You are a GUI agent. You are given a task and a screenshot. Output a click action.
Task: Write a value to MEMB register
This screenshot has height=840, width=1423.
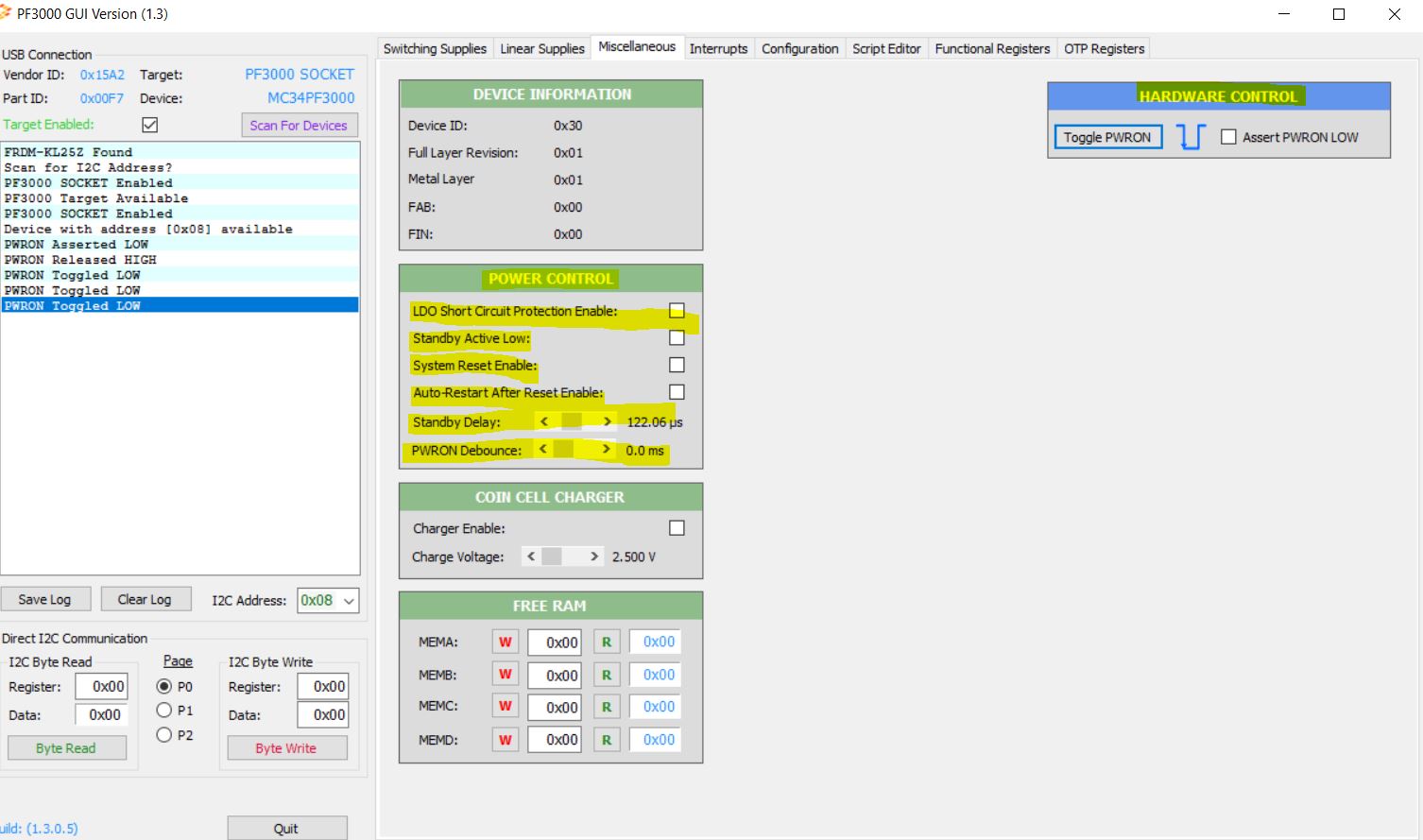[505, 674]
